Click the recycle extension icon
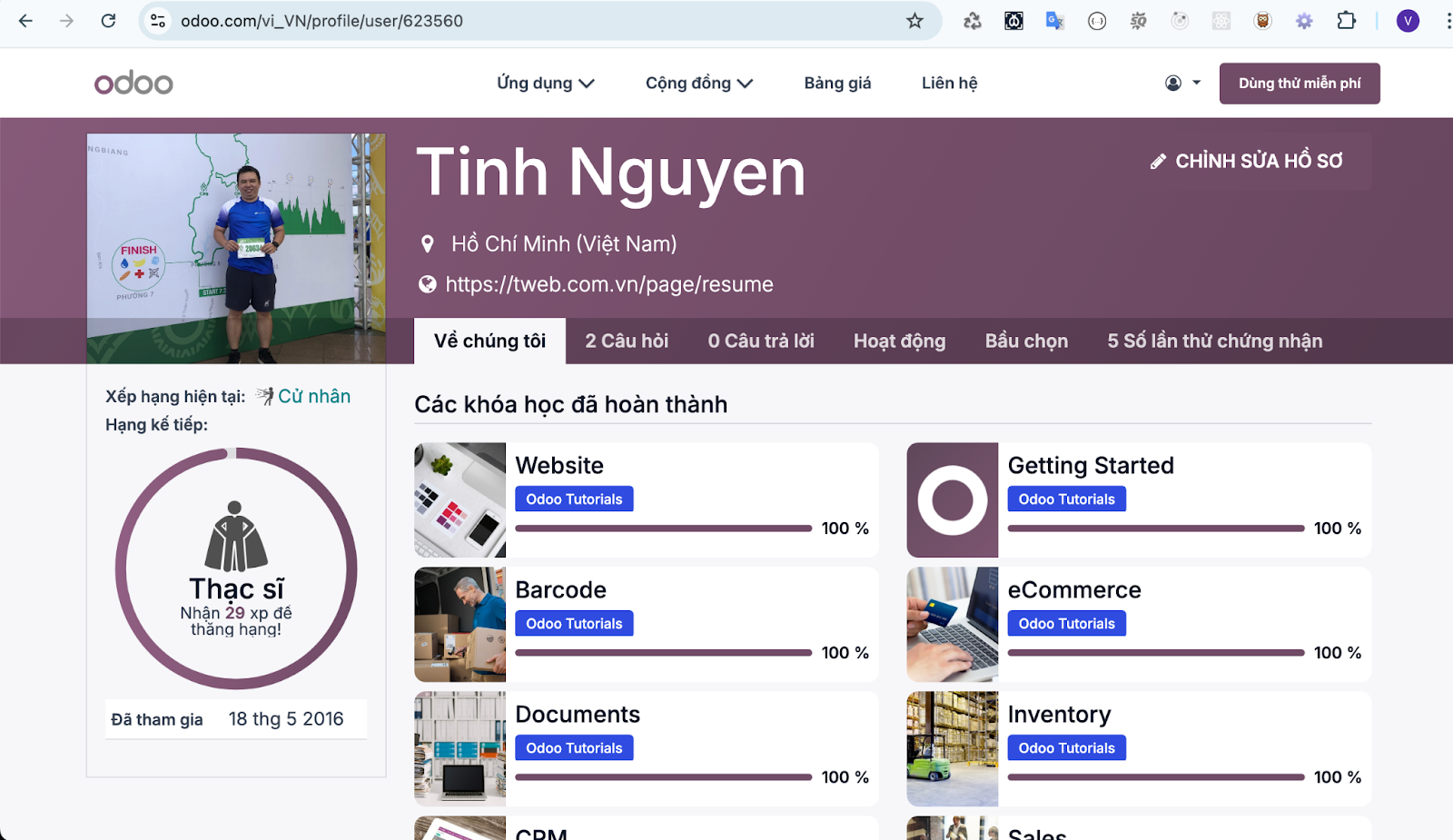The height and width of the screenshot is (840, 1453). [x=973, y=20]
